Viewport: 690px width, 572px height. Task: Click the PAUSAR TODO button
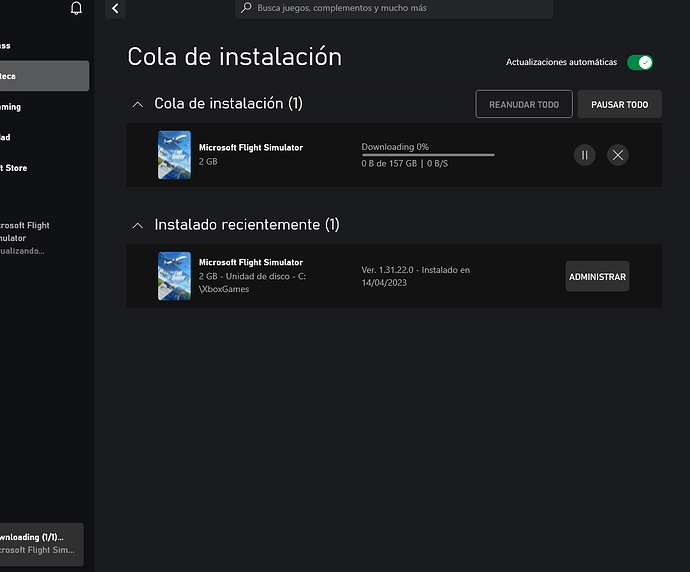619,104
